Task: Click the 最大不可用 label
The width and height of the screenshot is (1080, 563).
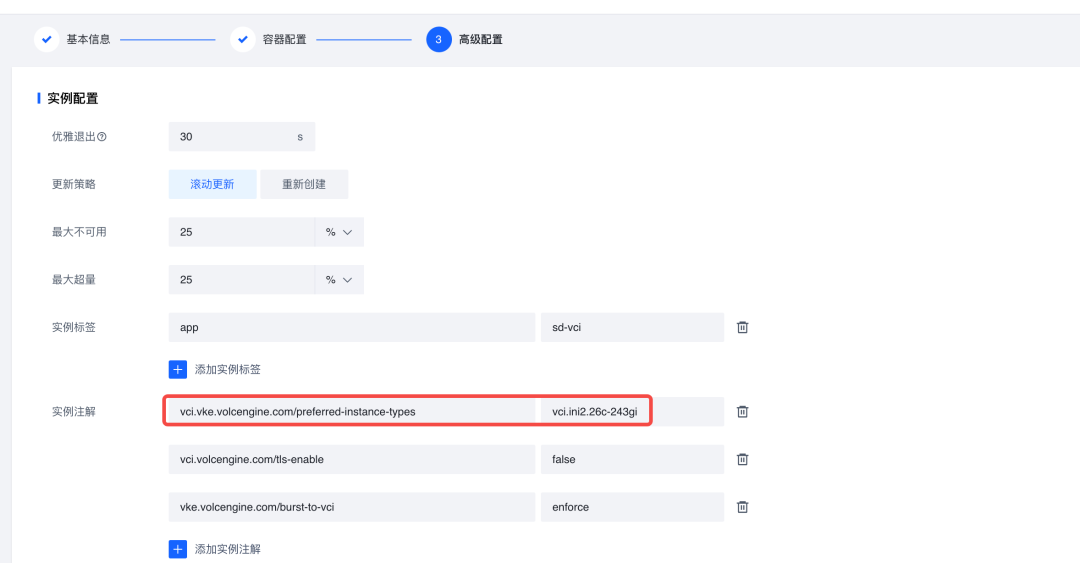Action: point(79,232)
